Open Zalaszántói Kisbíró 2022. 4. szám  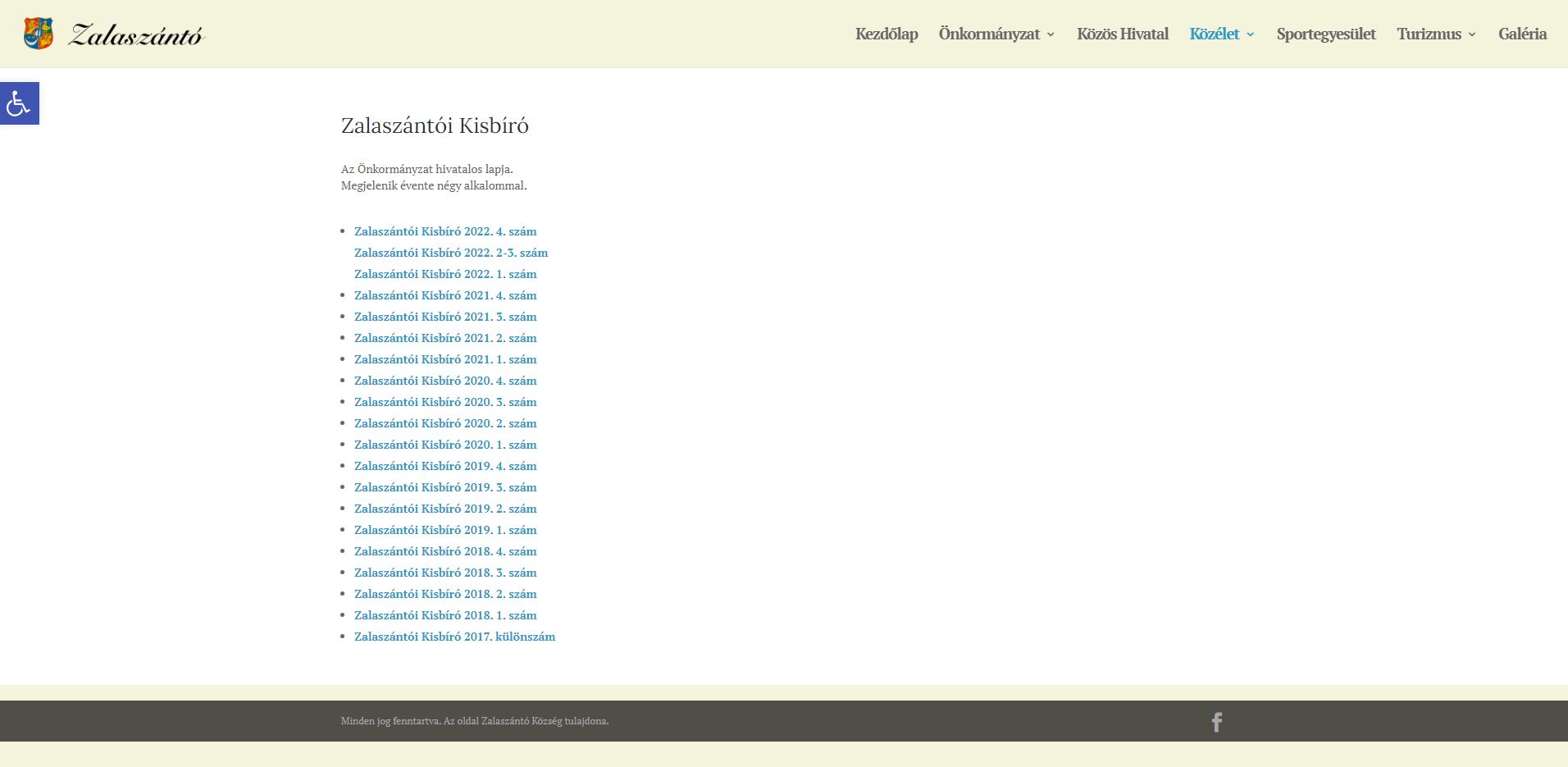point(445,231)
